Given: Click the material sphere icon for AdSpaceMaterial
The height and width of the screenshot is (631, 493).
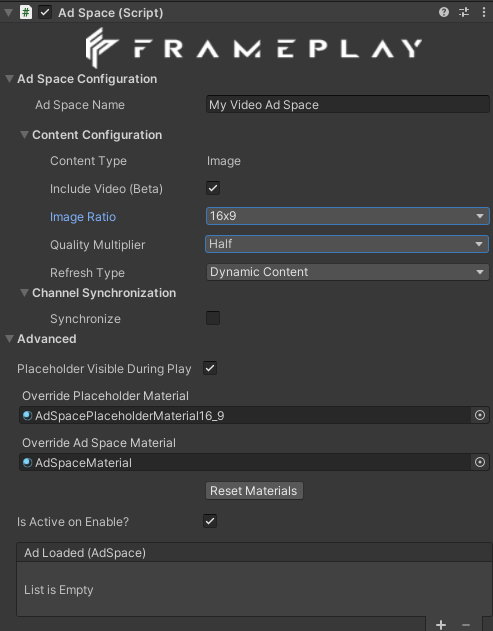Looking at the screenshot, I should (x=27, y=463).
